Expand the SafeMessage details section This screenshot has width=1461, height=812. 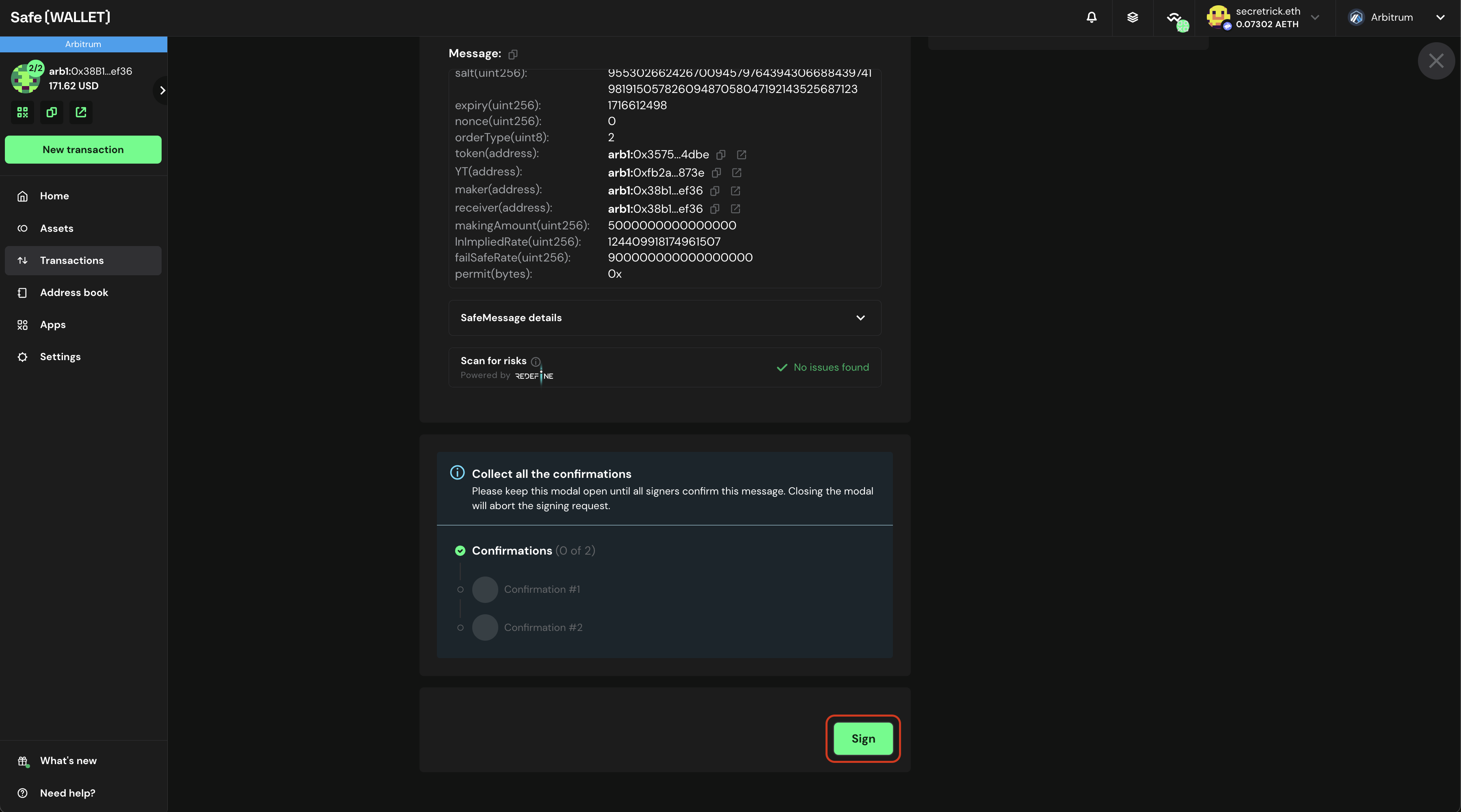860,318
